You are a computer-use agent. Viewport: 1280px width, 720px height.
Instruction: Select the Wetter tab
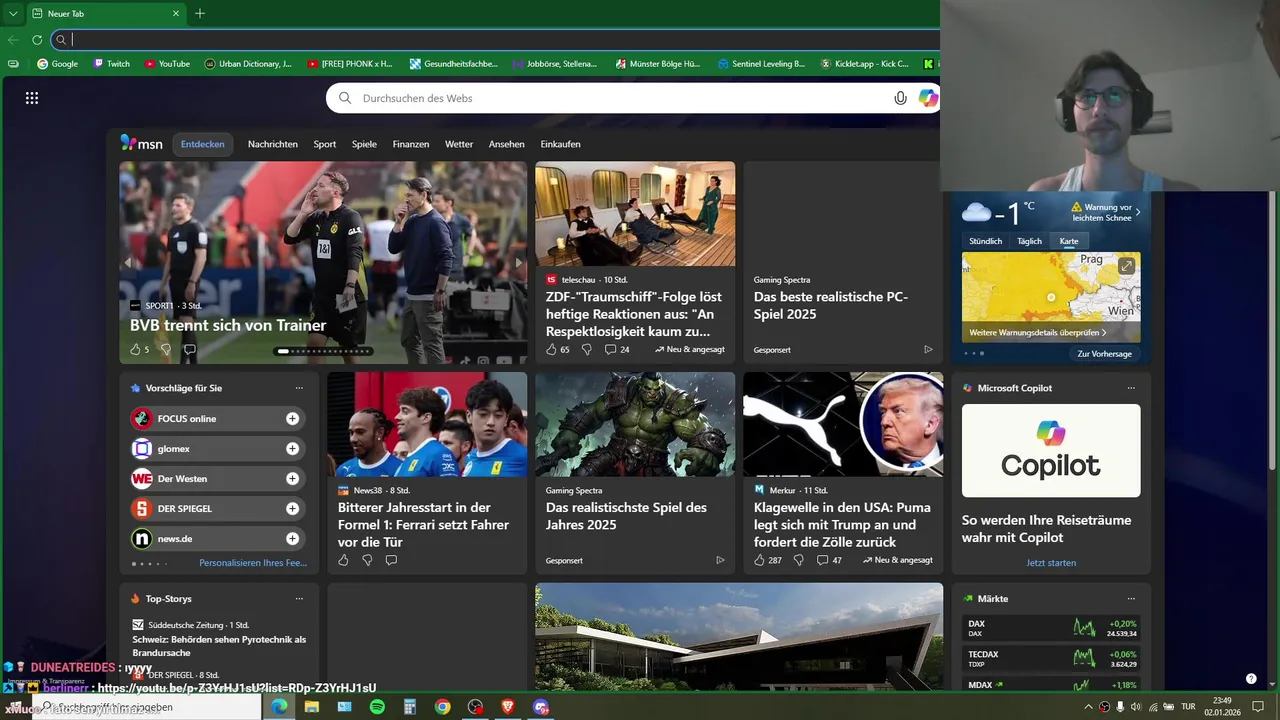click(459, 144)
